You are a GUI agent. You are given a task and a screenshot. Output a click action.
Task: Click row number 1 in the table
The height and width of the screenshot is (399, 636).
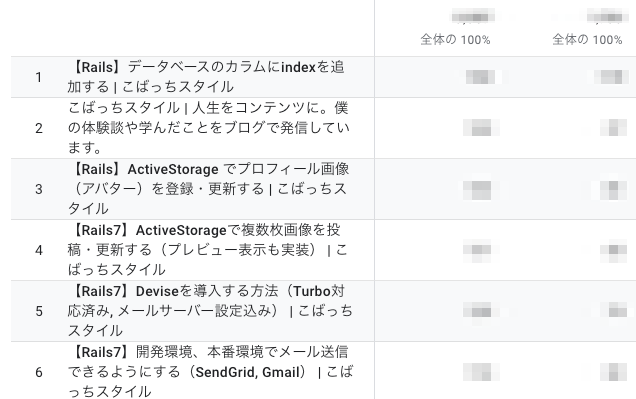[39, 77]
